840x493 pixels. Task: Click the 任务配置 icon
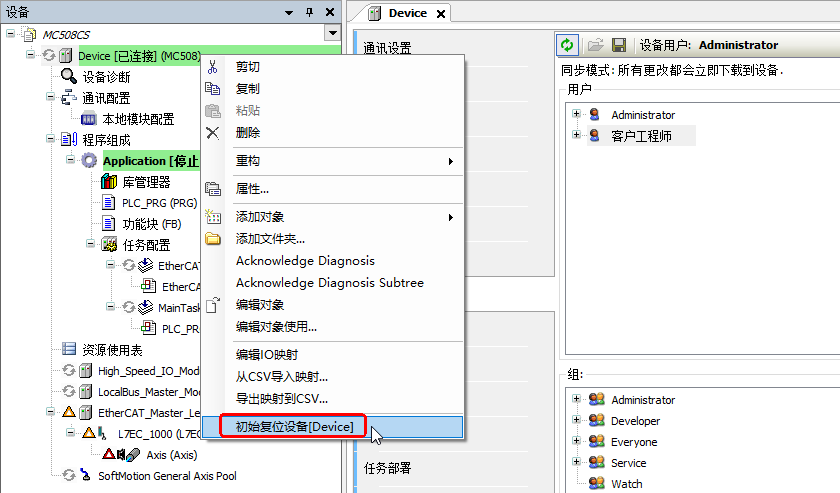click(109, 244)
